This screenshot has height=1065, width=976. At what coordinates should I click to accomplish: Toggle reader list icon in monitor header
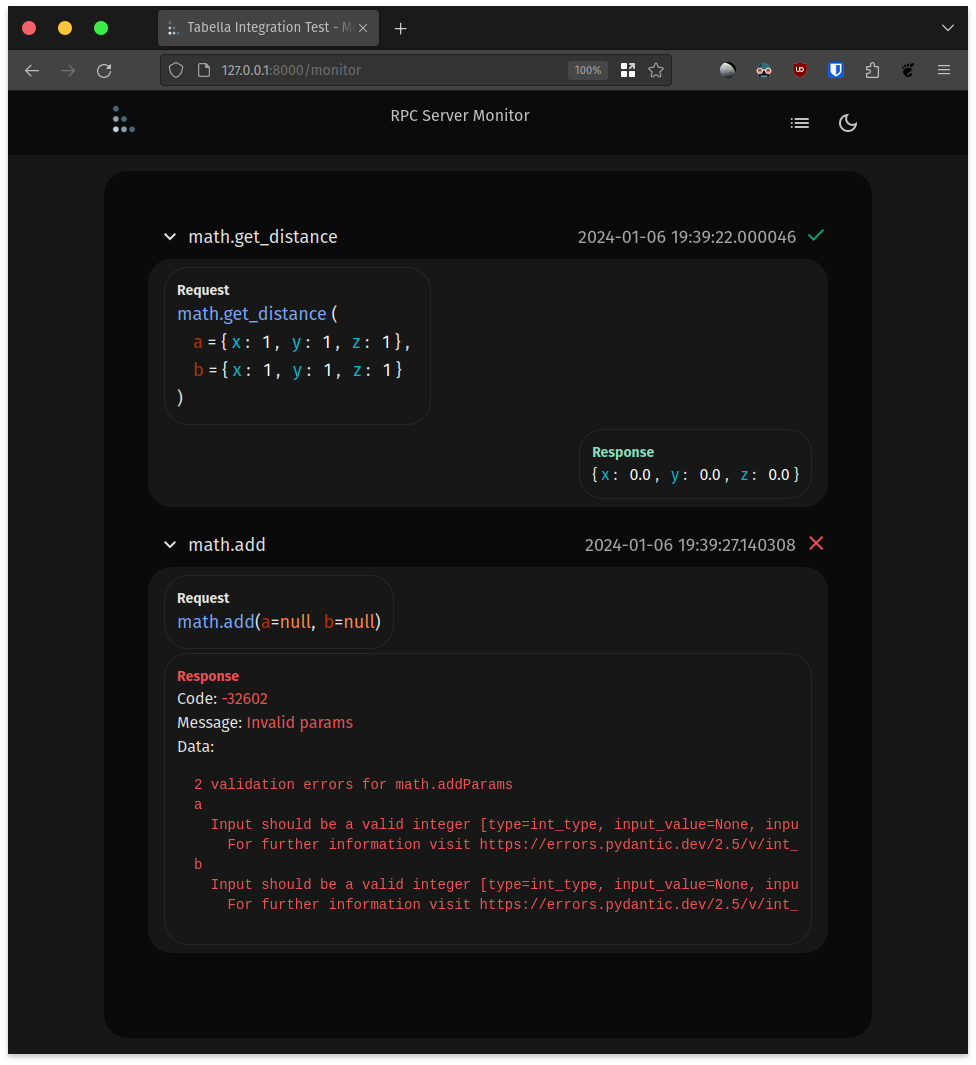pos(800,123)
